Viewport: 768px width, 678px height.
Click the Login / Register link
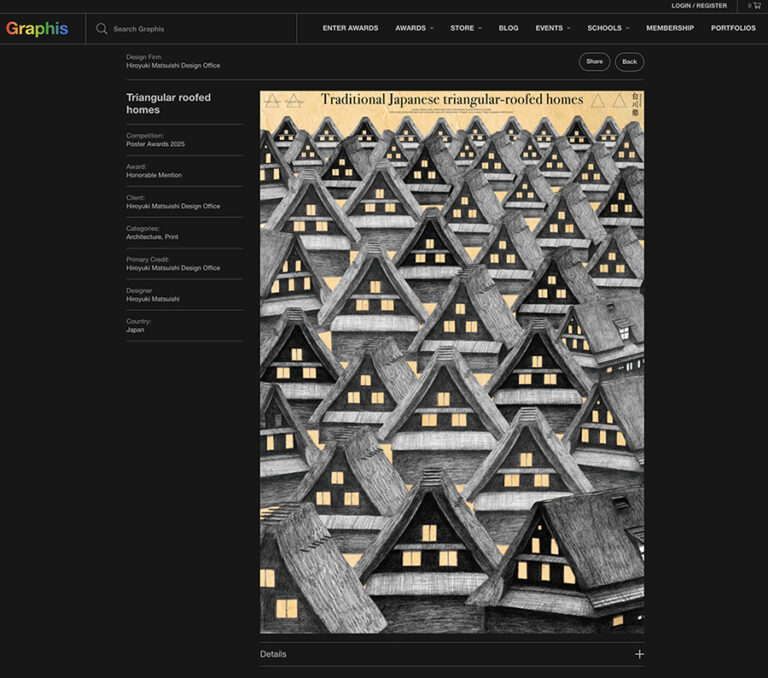click(699, 5)
